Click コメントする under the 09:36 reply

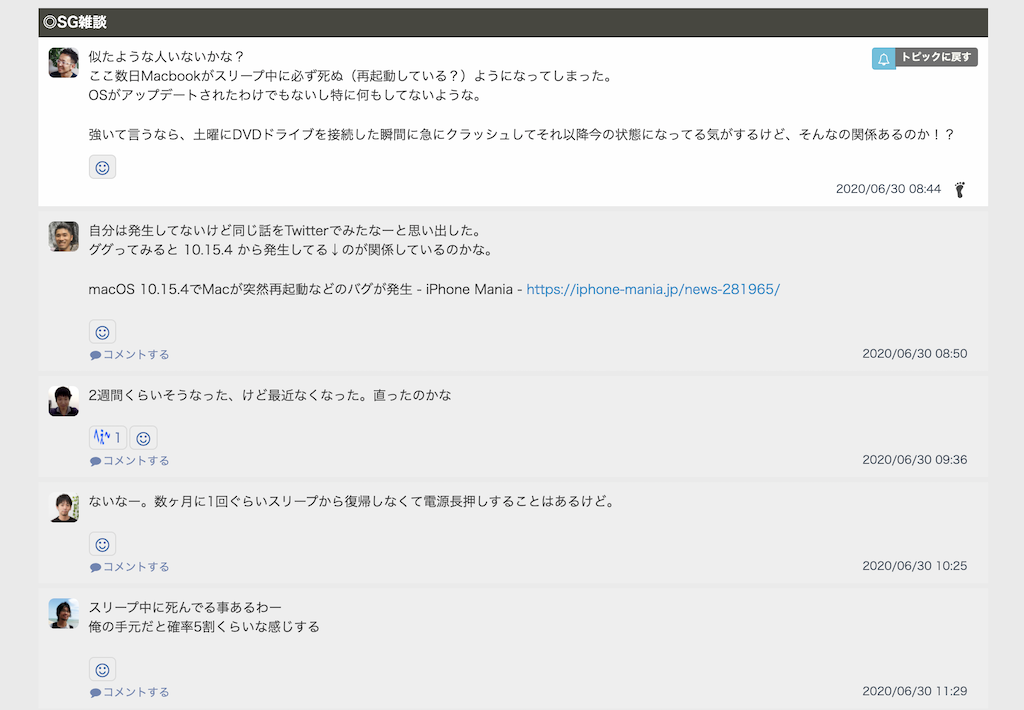pyautogui.click(x=135, y=461)
